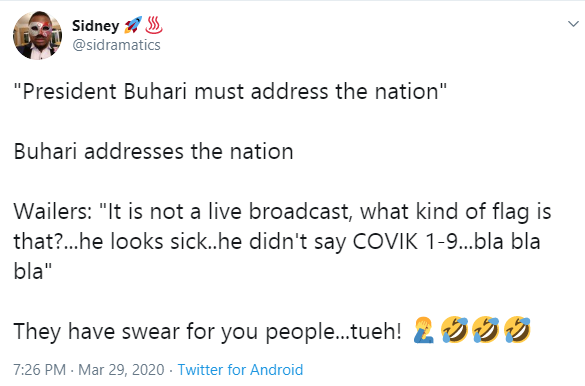585x386 pixels.
Task: Click the middle rolling-laughing emoji
Action: (486, 330)
